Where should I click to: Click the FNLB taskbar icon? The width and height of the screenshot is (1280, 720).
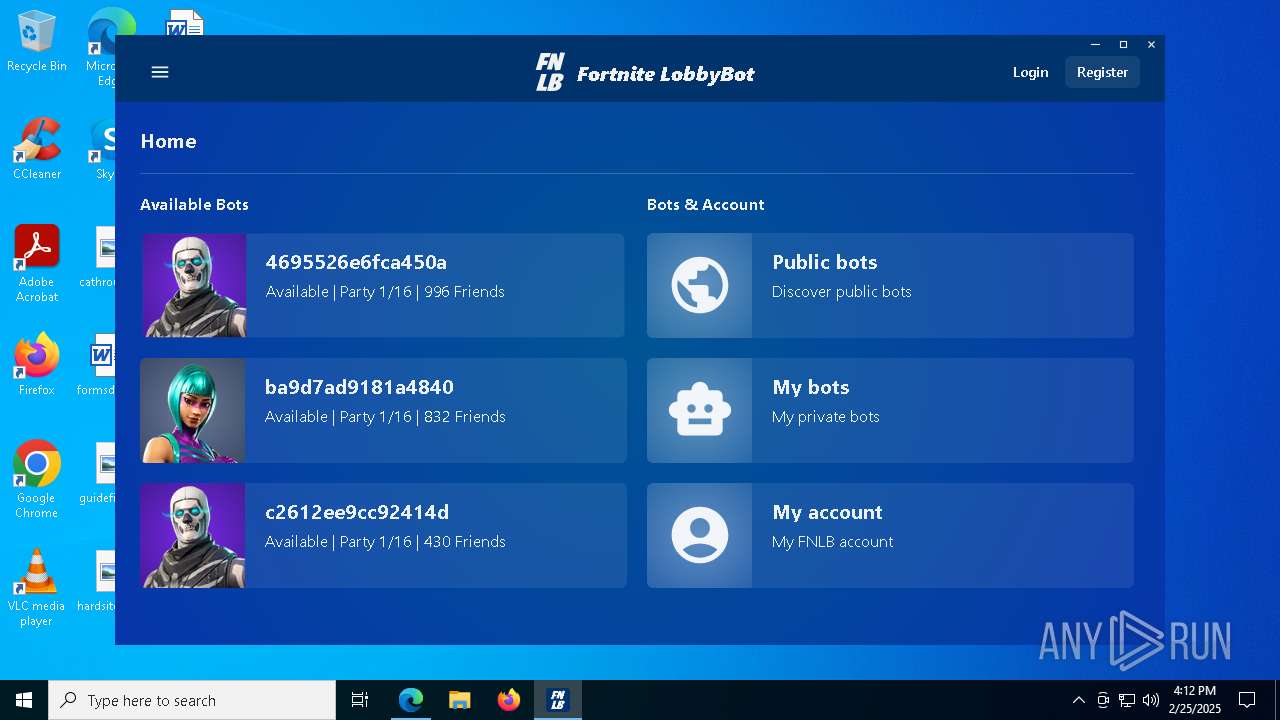point(558,700)
